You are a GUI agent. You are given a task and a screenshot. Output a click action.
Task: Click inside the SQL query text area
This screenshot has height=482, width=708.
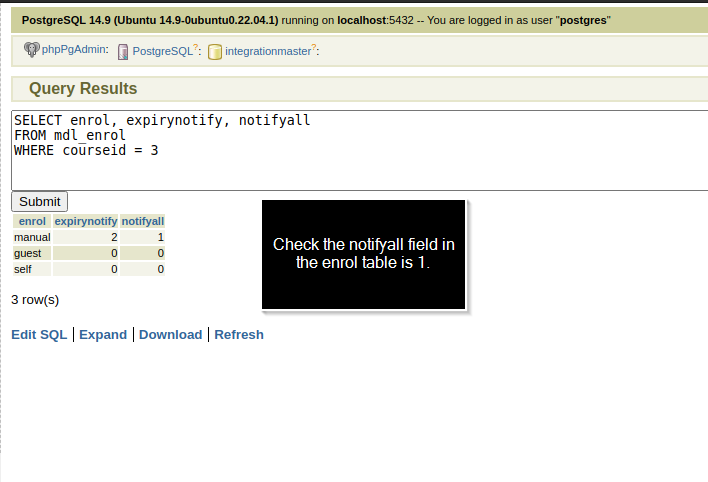point(359,150)
